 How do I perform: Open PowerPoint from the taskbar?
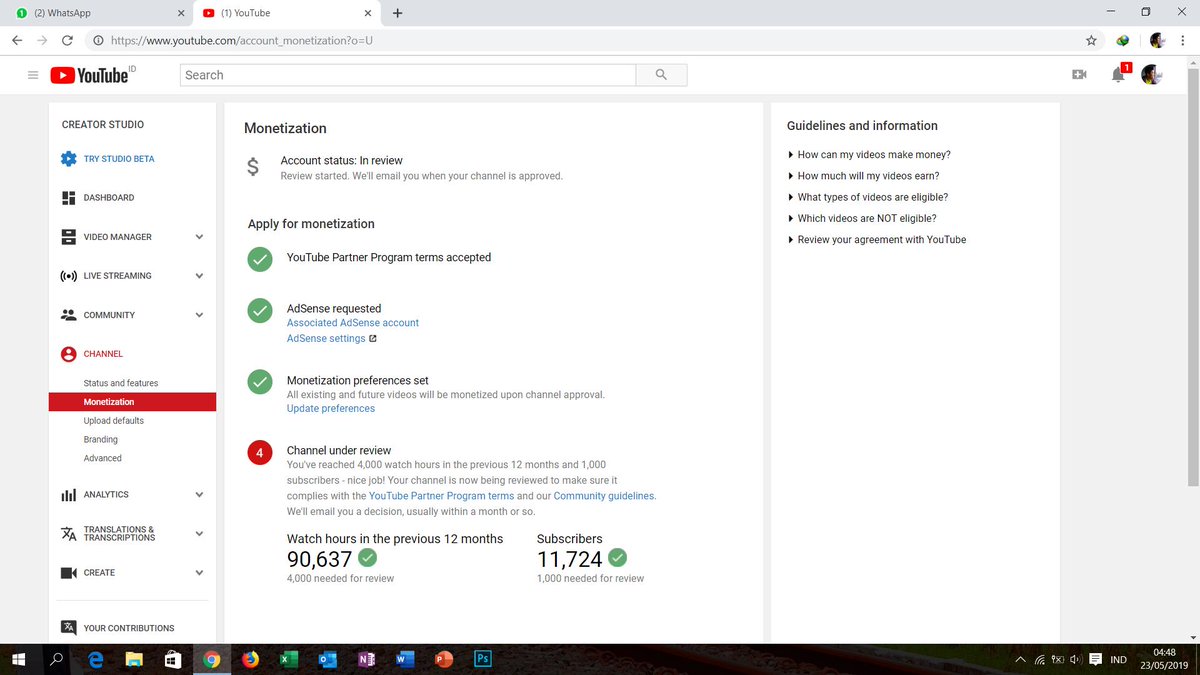point(443,659)
